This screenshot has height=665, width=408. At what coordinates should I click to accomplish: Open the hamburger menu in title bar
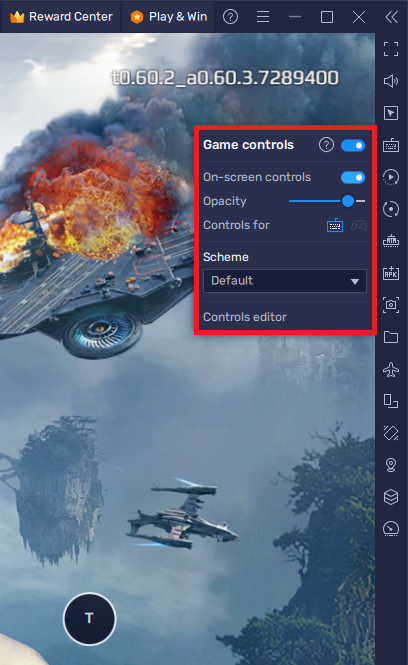(263, 17)
